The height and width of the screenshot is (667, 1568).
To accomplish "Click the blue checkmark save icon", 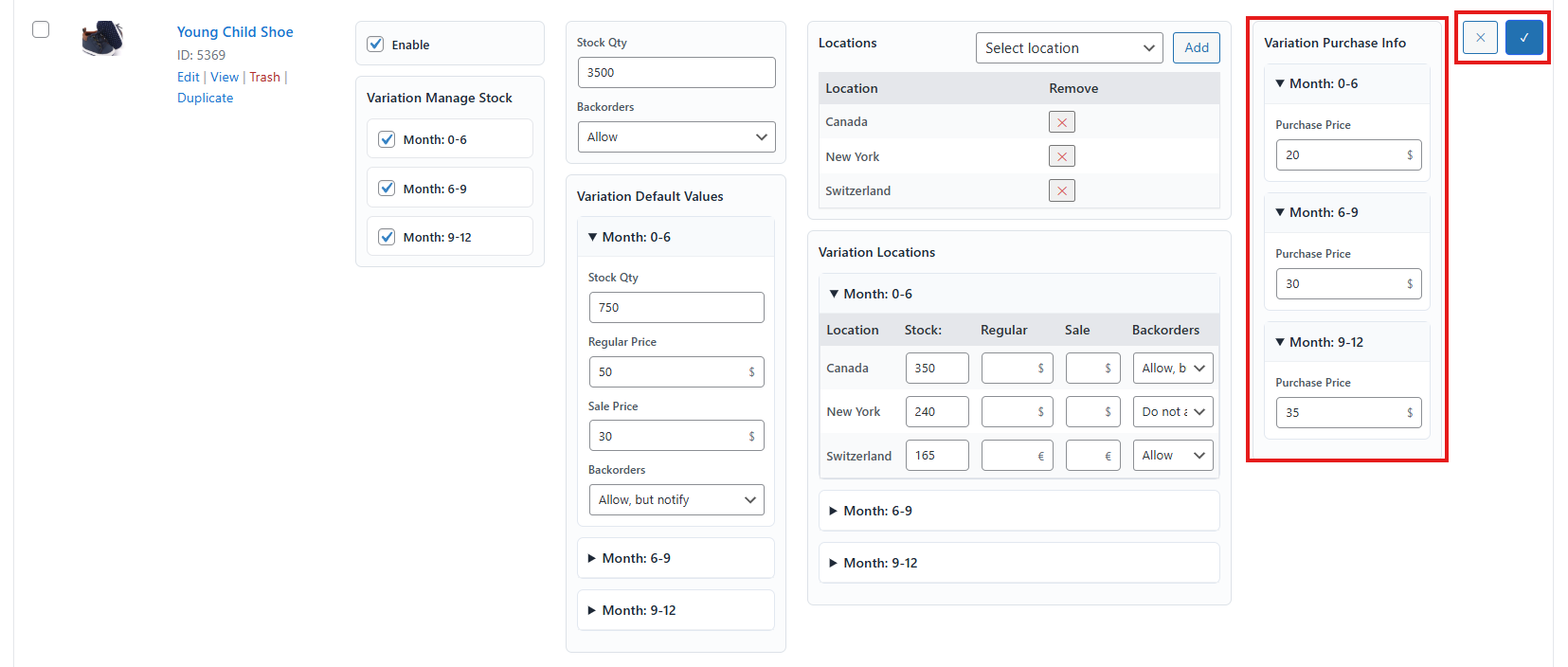I will click(x=1523, y=38).
